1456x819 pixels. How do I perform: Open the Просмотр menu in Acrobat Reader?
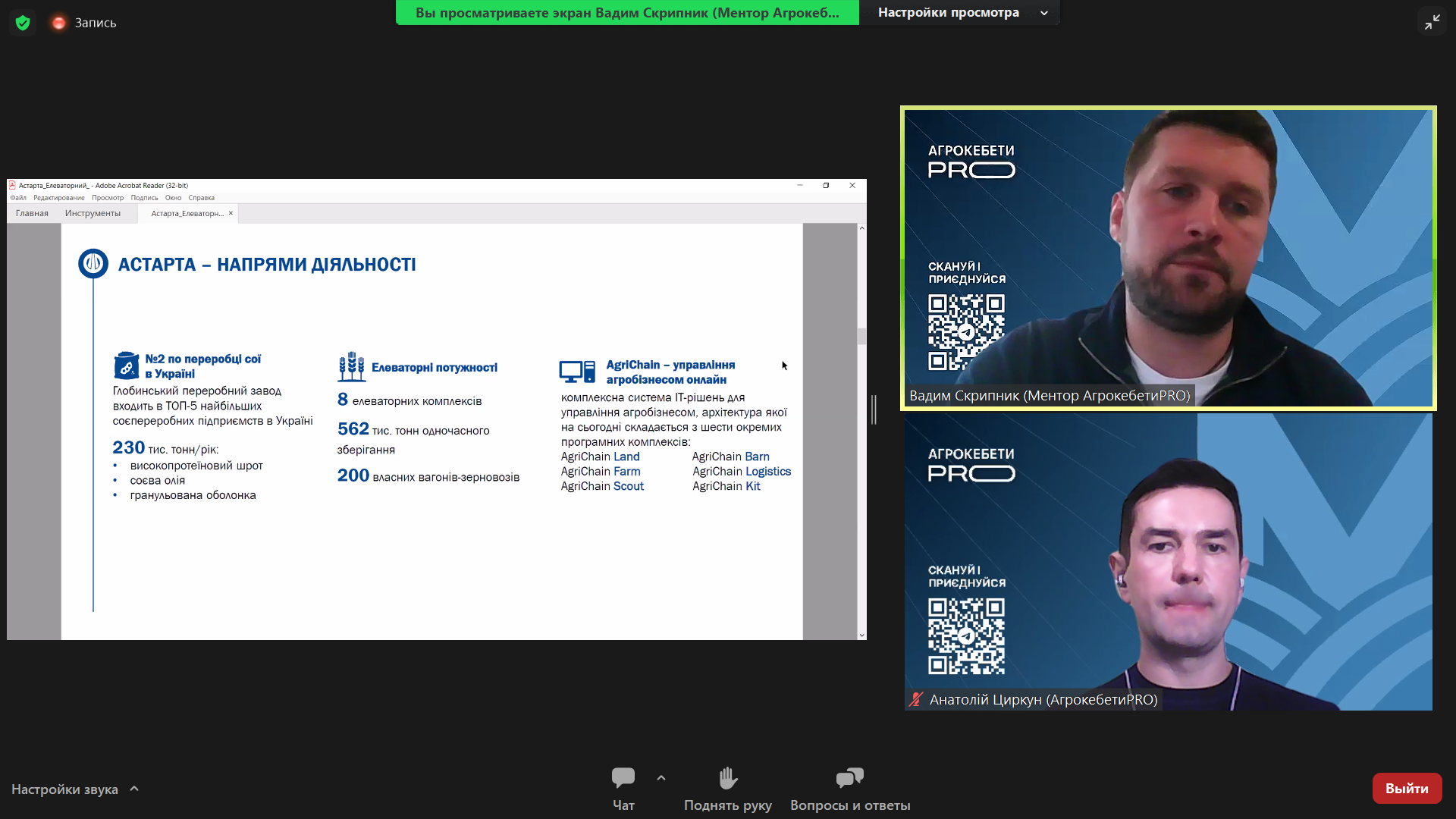coord(108,198)
